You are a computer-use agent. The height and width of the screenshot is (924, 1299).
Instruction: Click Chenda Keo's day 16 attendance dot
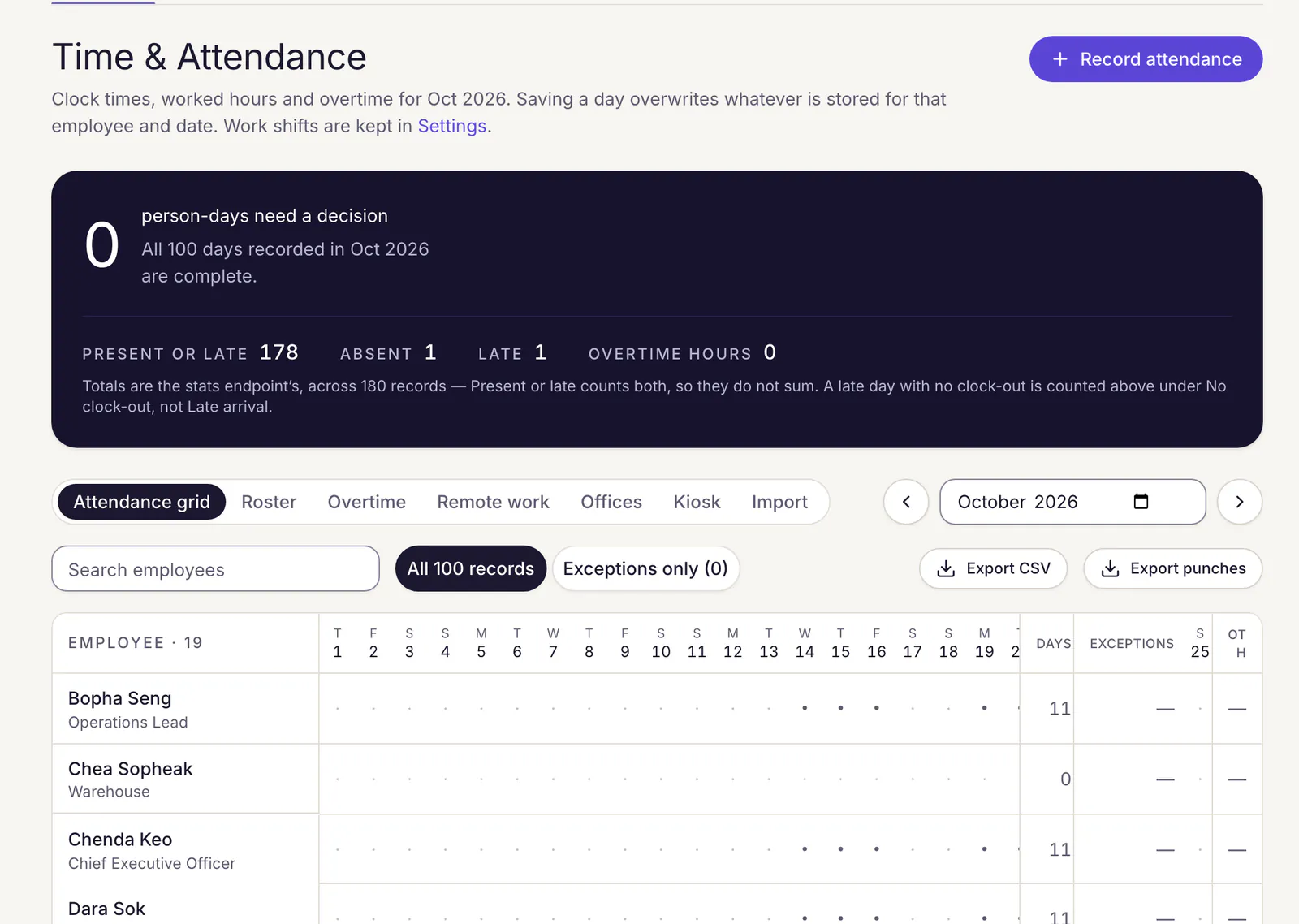877,849
